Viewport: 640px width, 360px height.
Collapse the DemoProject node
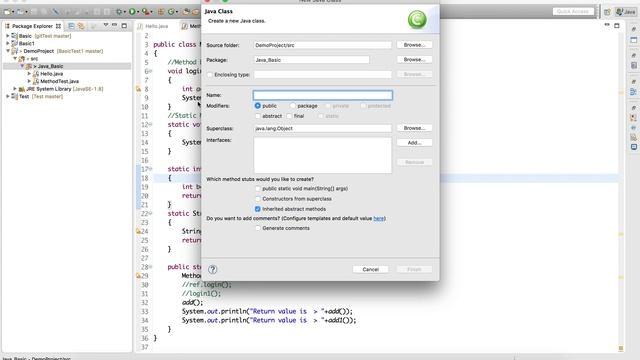8,51
